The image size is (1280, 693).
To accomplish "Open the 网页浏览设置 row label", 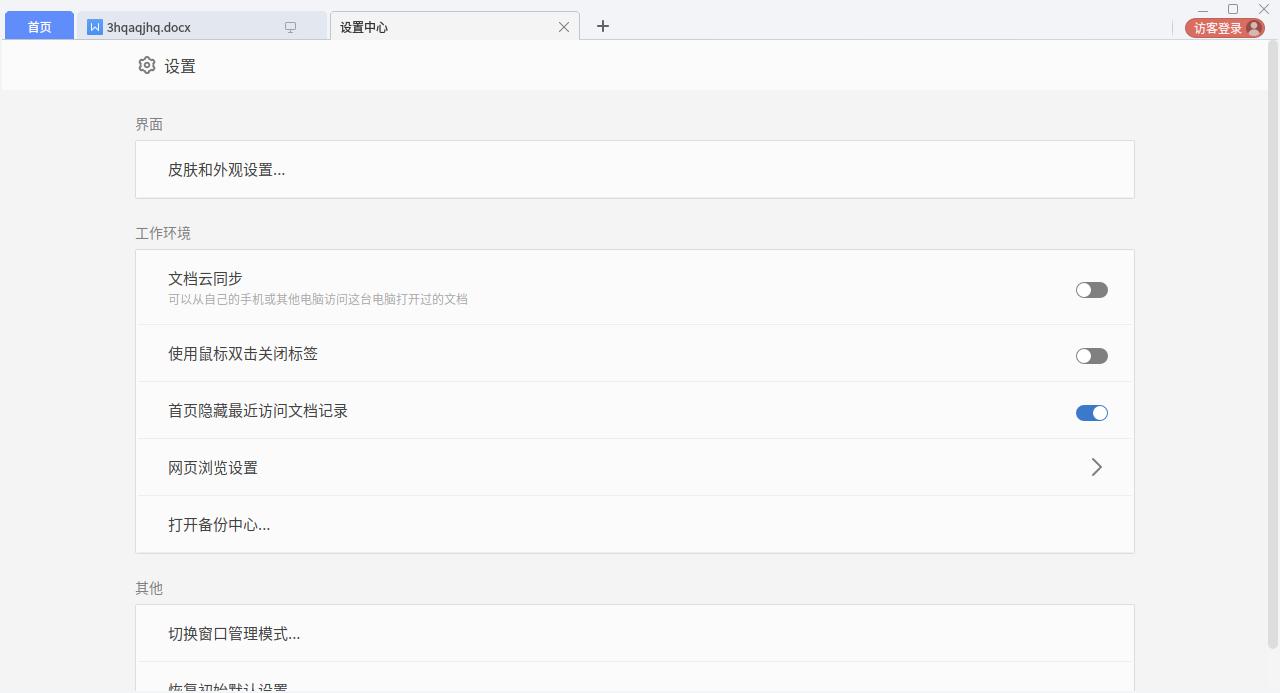I will click(x=213, y=468).
